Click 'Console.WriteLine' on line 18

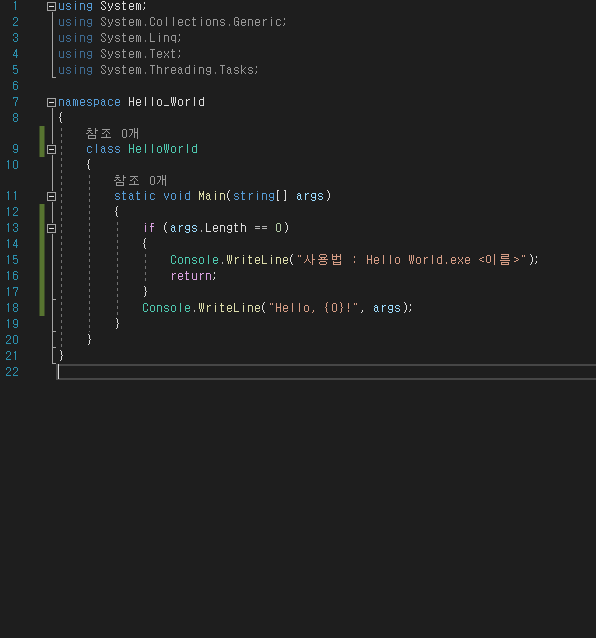tap(201, 308)
